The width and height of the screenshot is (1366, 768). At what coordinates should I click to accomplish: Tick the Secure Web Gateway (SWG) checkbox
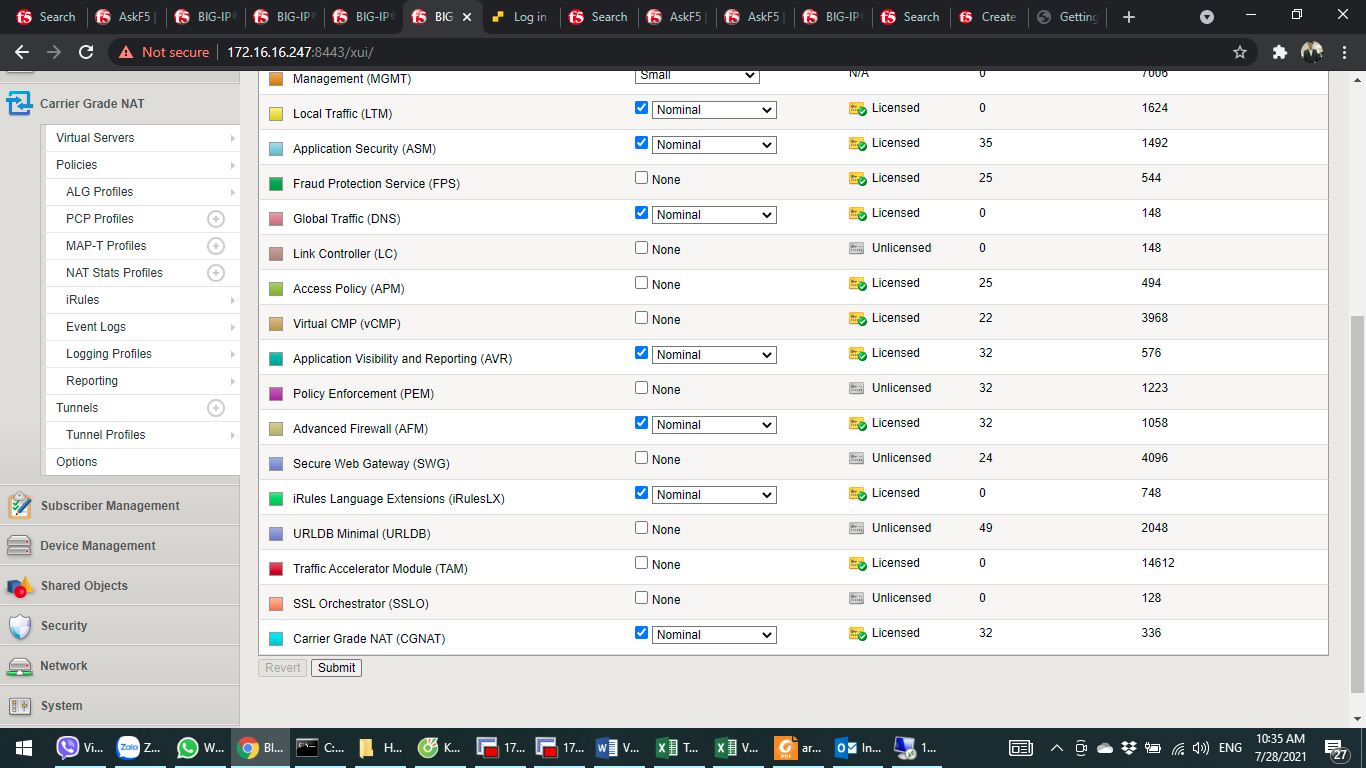click(x=642, y=458)
